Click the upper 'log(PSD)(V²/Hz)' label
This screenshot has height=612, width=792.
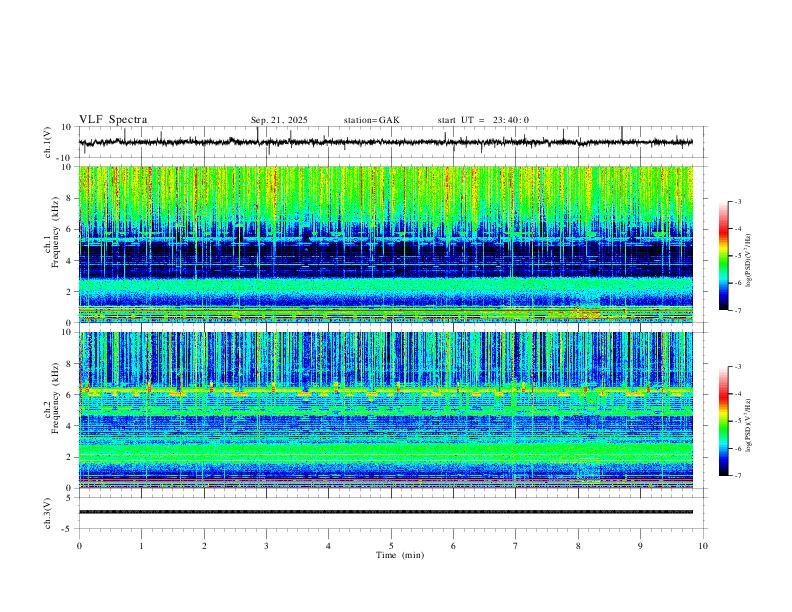748,261
